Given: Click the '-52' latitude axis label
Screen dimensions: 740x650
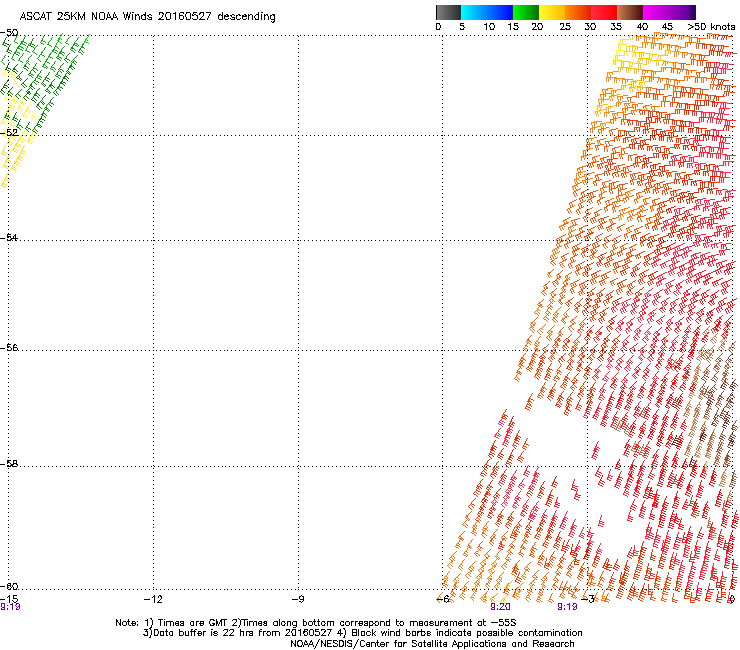Looking at the screenshot, I should point(9,133).
